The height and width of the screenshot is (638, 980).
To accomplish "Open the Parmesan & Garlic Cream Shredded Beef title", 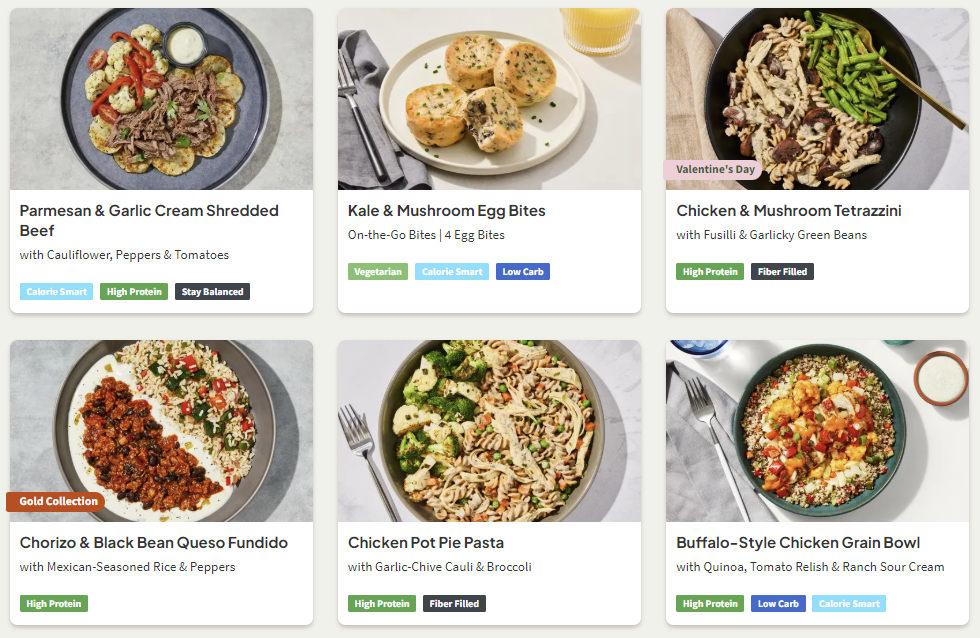I will coord(149,220).
